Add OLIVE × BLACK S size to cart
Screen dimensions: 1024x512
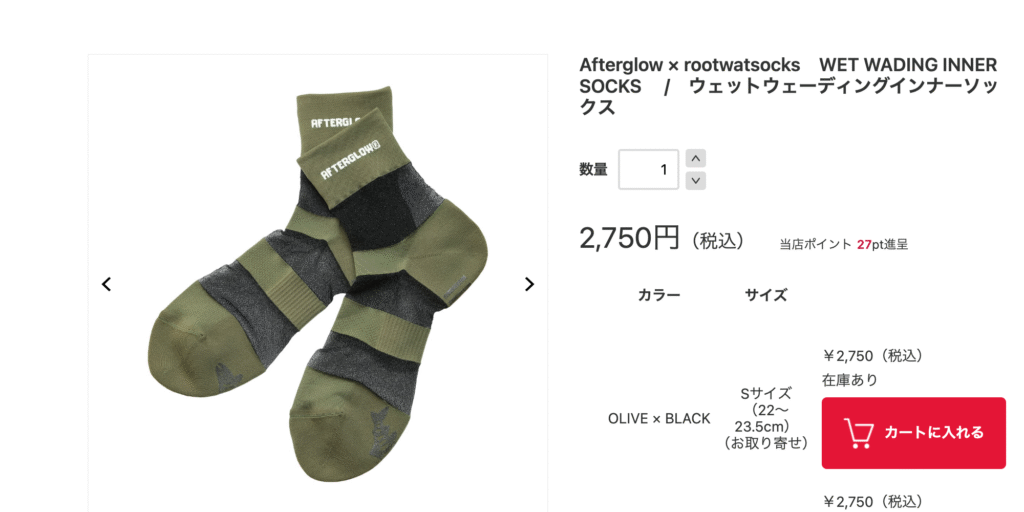pyautogui.click(x=914, y=433)
